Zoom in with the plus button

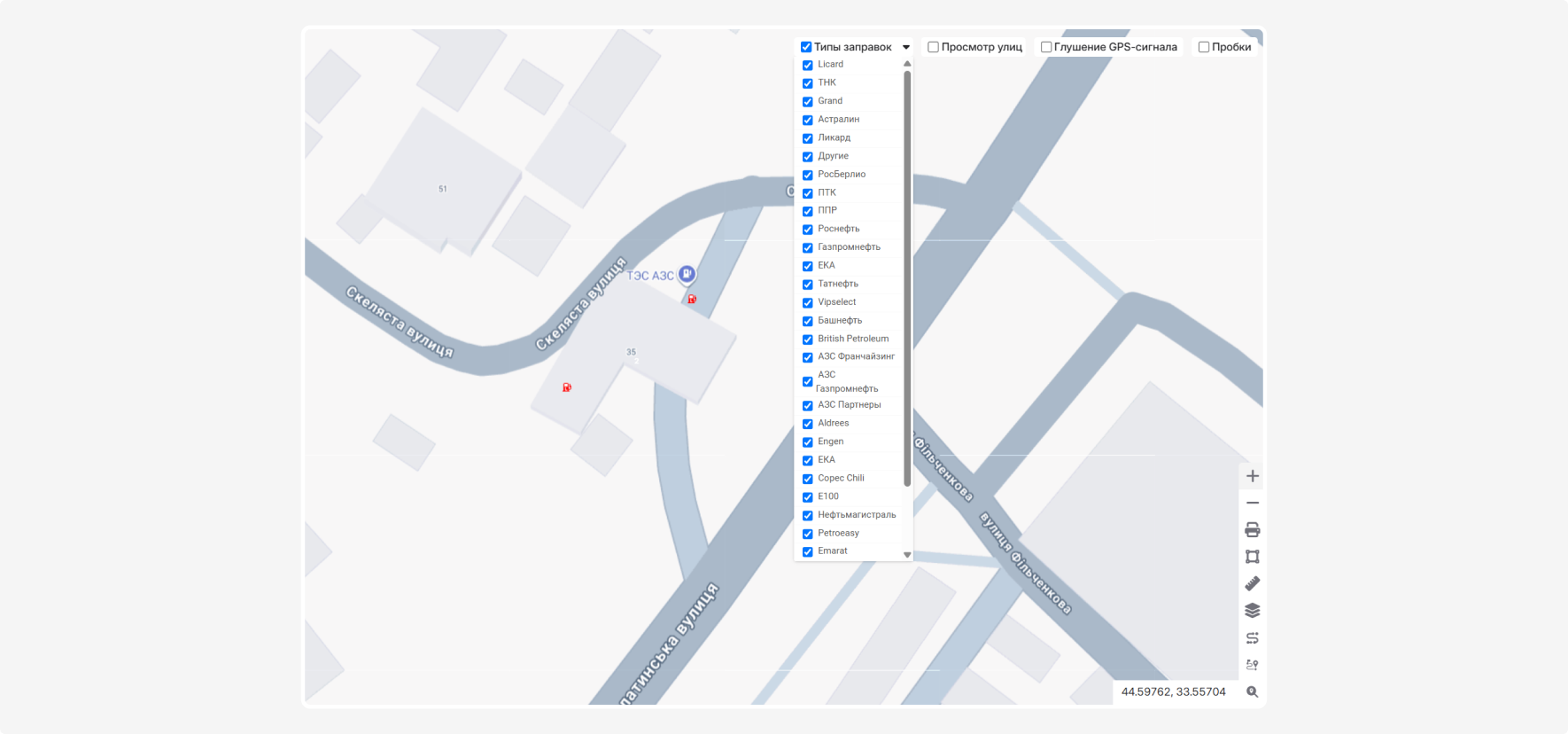[1252, 476]
